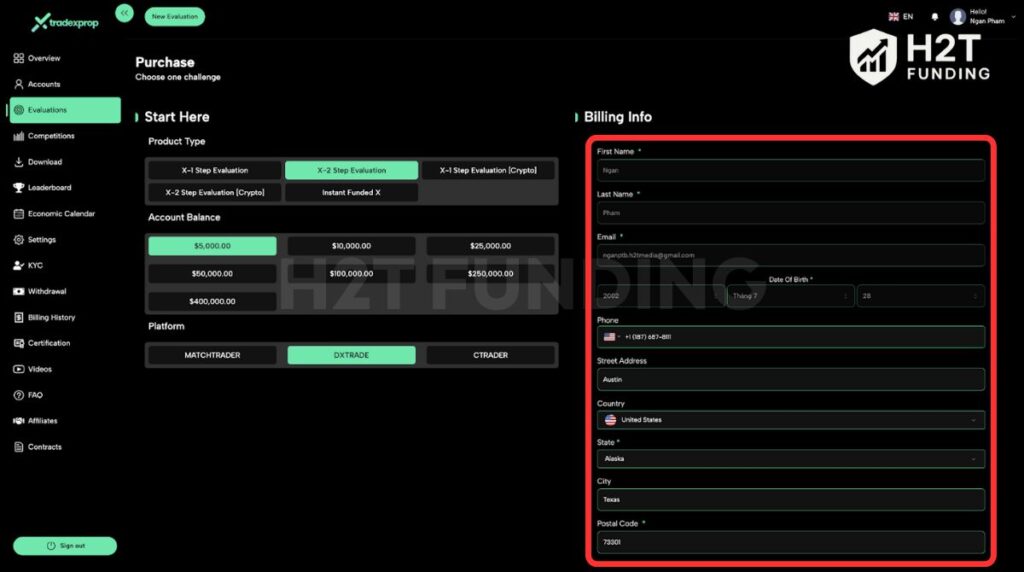The height and width of the screenshot is (572, 1024).
Task: Open notifications bell icon
Action: (935, 17)
